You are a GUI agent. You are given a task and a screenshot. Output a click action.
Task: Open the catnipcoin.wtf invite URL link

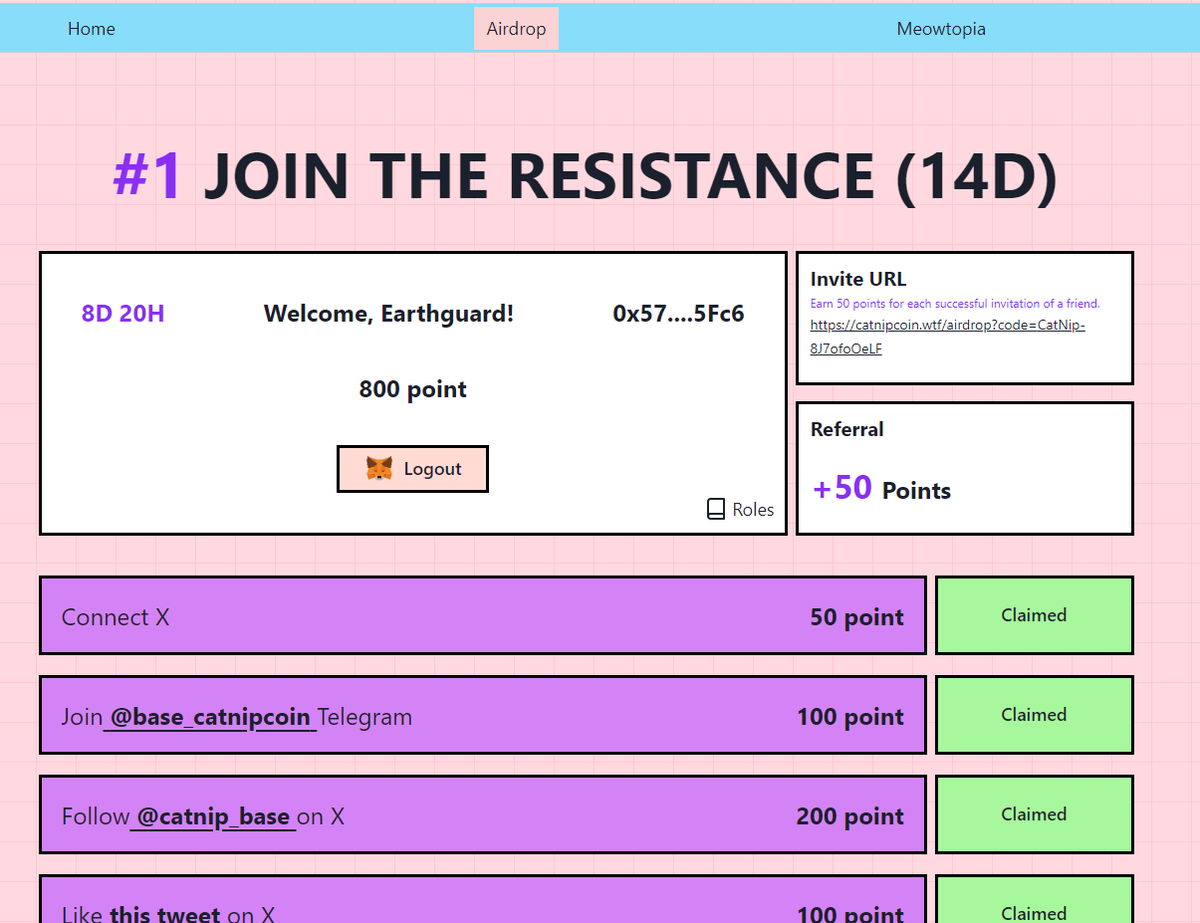tap(947, 337)
